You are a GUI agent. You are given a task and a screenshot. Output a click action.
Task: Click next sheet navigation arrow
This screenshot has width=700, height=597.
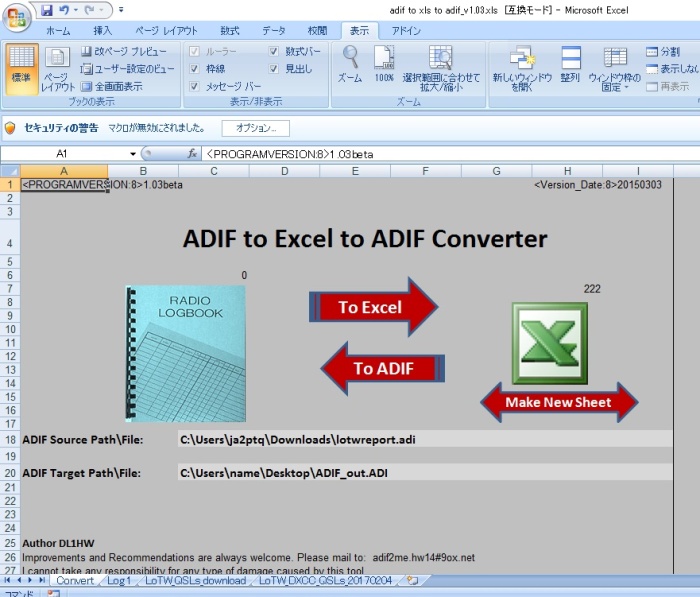[x=30, y=580]
